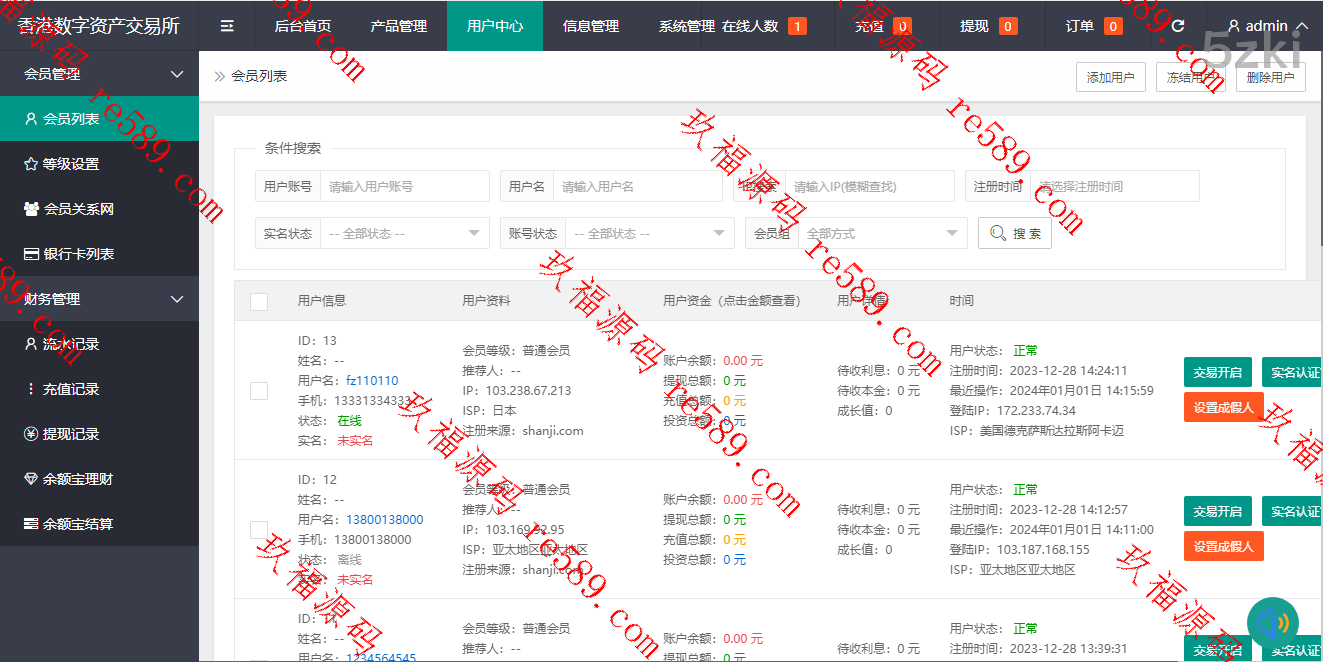Open 等级设置 star icon item
The image size is (1323, 662).
31,164
